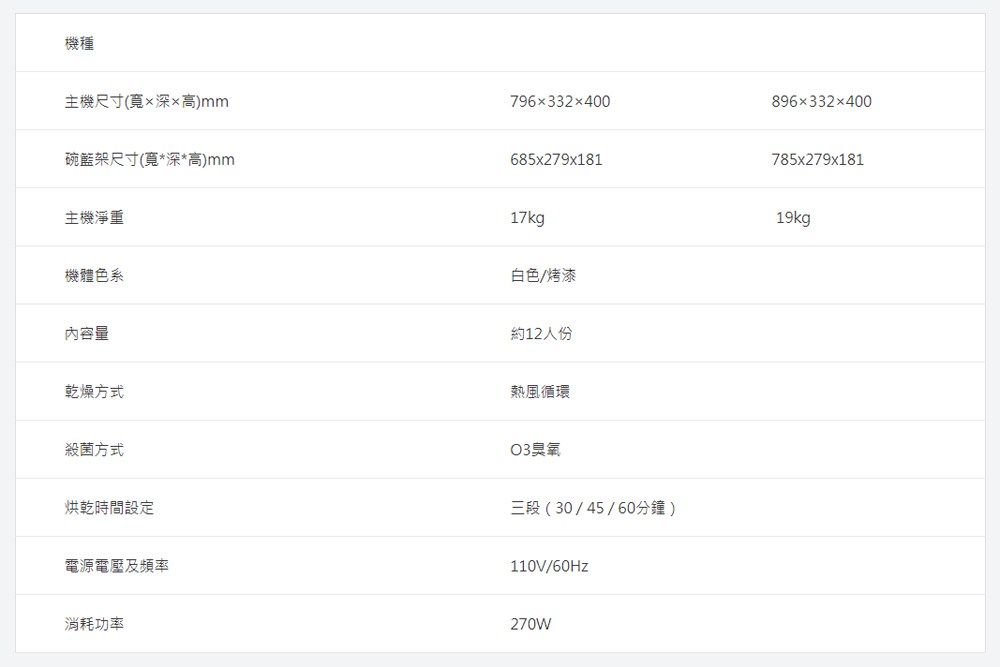The height and width of the screenshot is (667, 1000).
Task: Click the 電源電壓及頻率 row label
Action: 117,566
